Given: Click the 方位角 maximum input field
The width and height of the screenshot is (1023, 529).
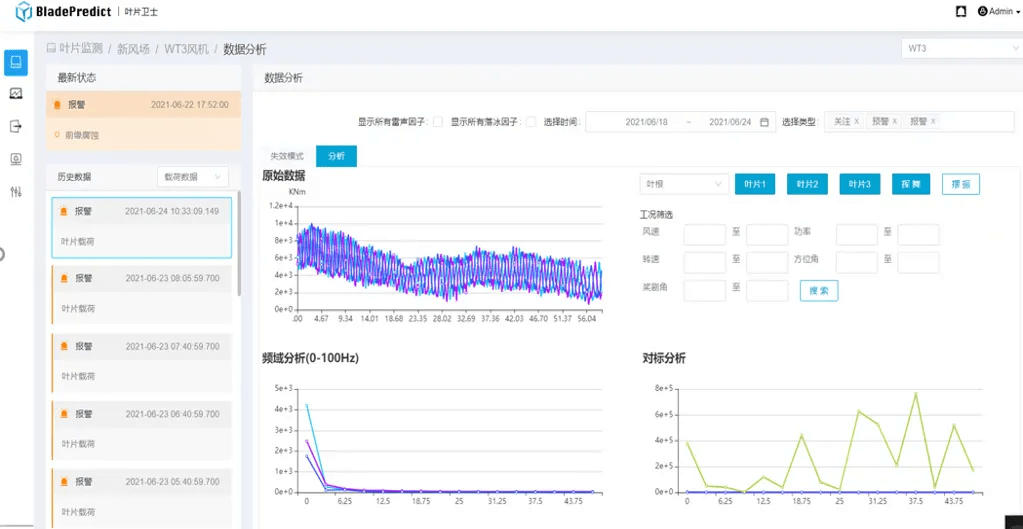Looking at the screenshot, I should tap(919, 263).
